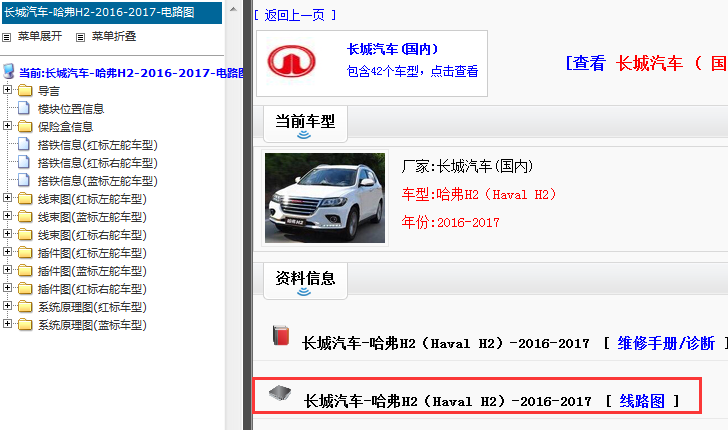728x430 pixels.
Task: Open 模块位置信息 tree item
Action: click(71, 109)
